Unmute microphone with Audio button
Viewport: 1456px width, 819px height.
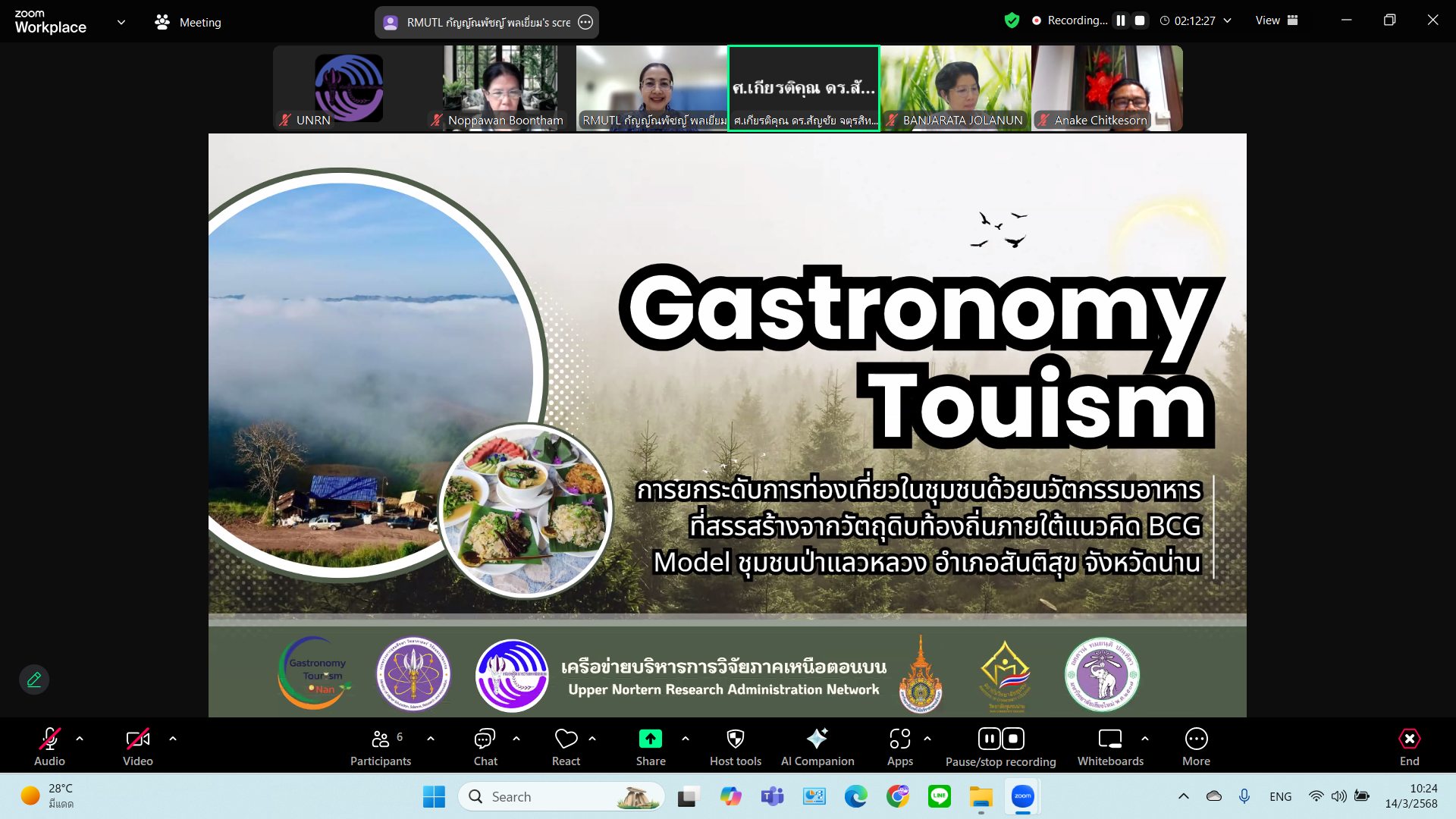[49, 746]
